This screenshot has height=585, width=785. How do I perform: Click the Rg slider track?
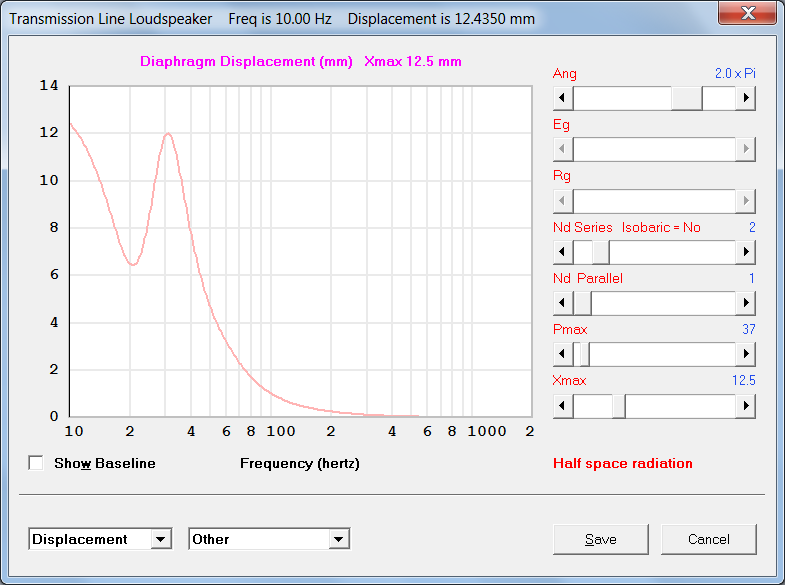click(x=654, y=201)
